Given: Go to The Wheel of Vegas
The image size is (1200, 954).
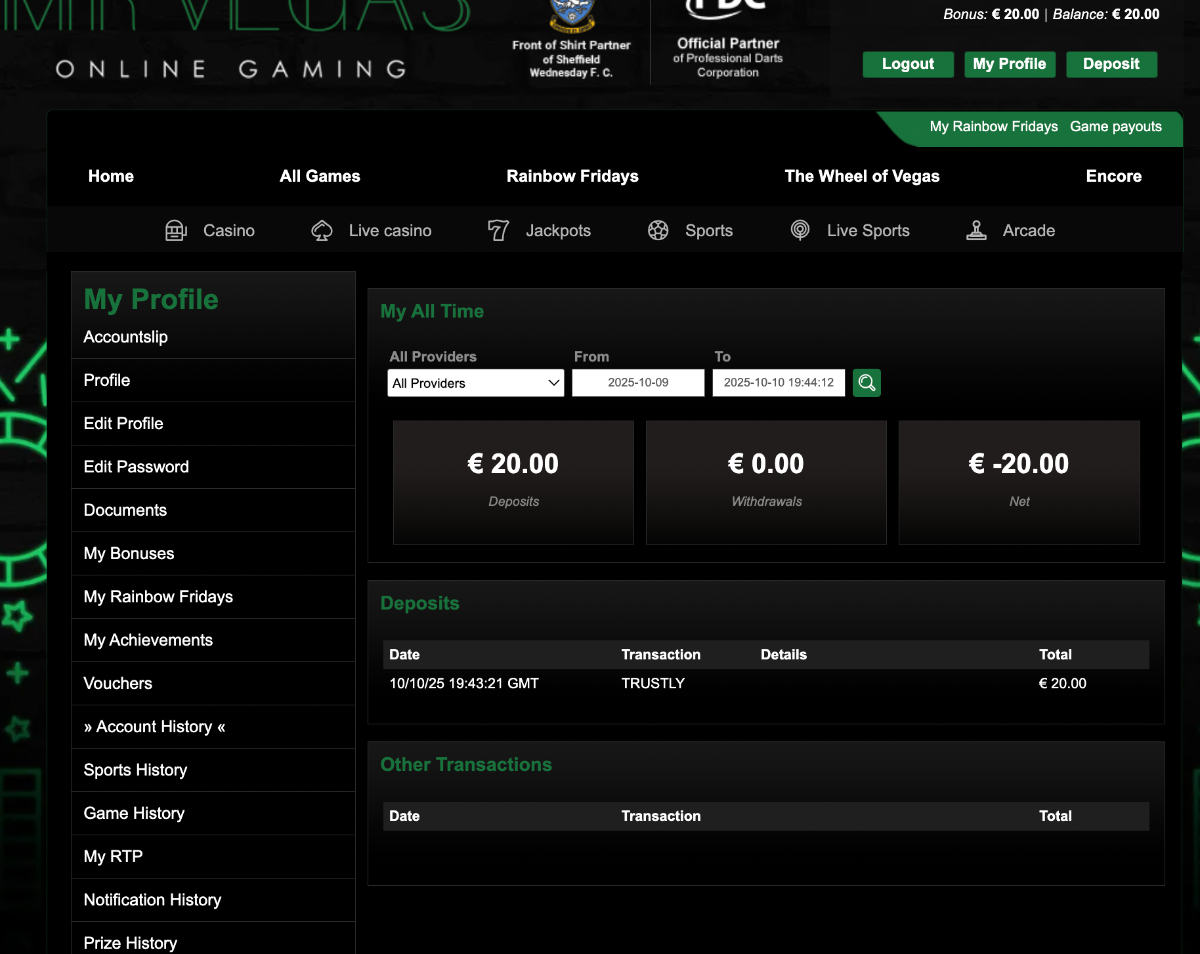Looking at the screenshot, I should coord(862,176).
